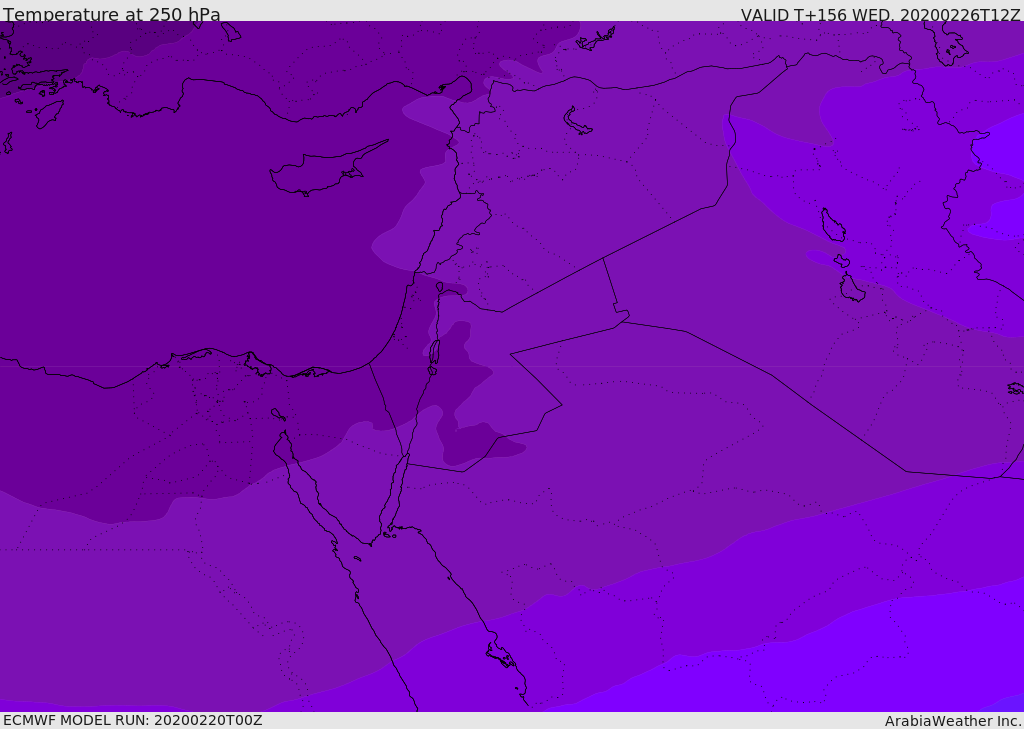Image resolution: width=1024 pixels, height=729 pixels.
Task: Click the 'VALID T+156 WED. 20200226T12Z' label
Action: click(880, 15)
